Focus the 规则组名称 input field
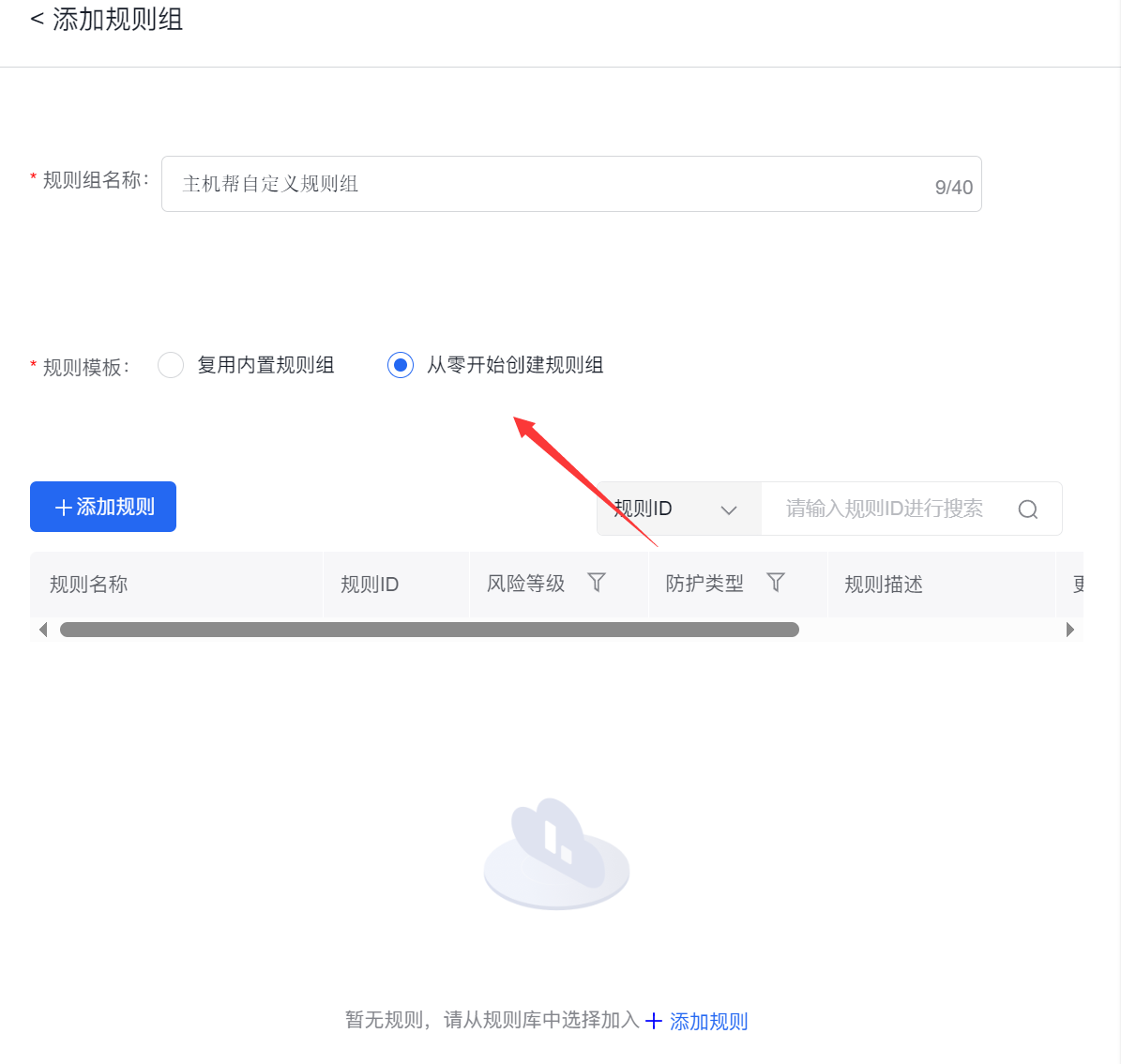Image resolution: width=1121 pixels, height=1064 pixels. coord(571,184)
